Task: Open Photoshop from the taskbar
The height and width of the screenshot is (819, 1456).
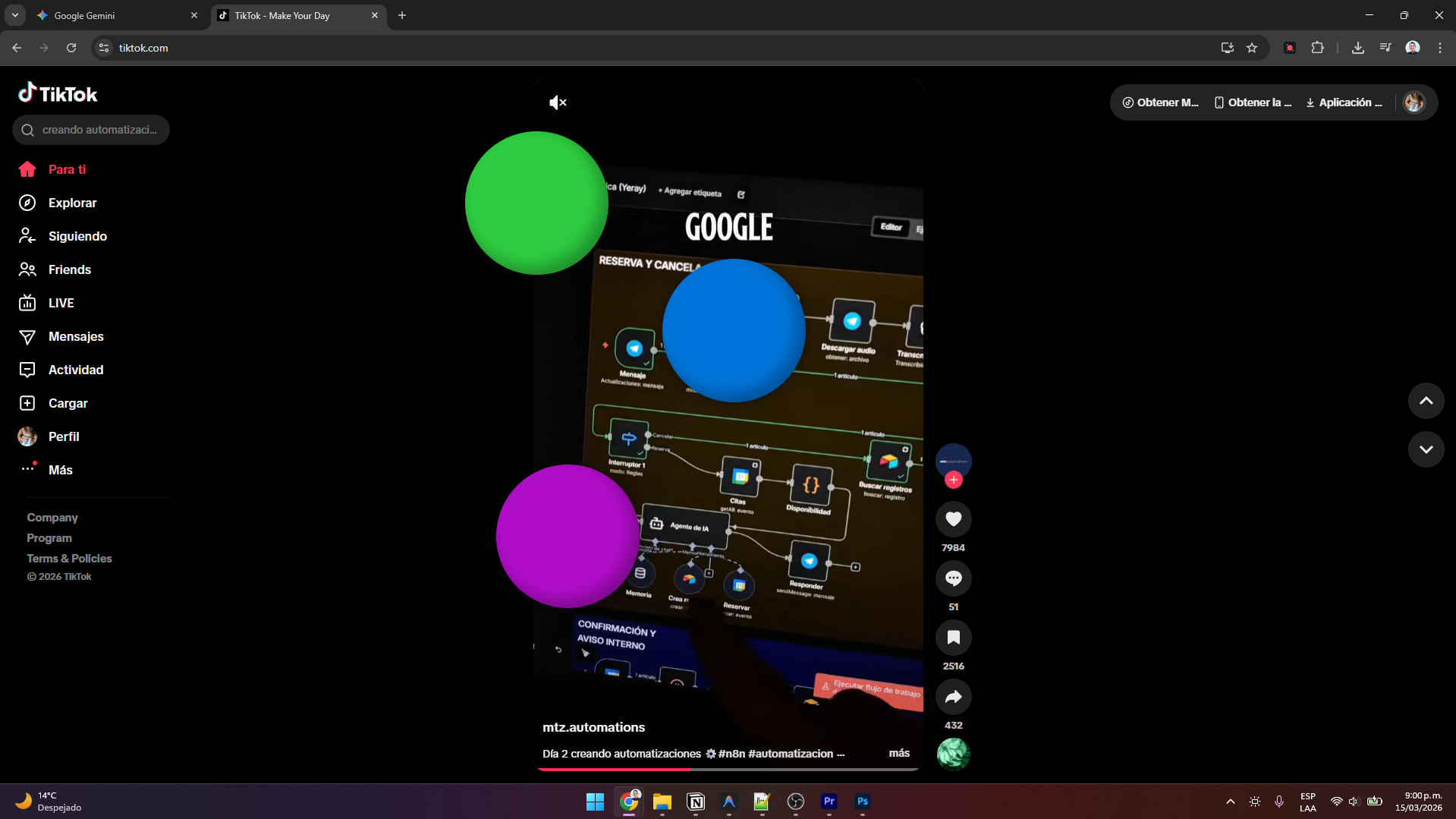Action: click(863, 802)
